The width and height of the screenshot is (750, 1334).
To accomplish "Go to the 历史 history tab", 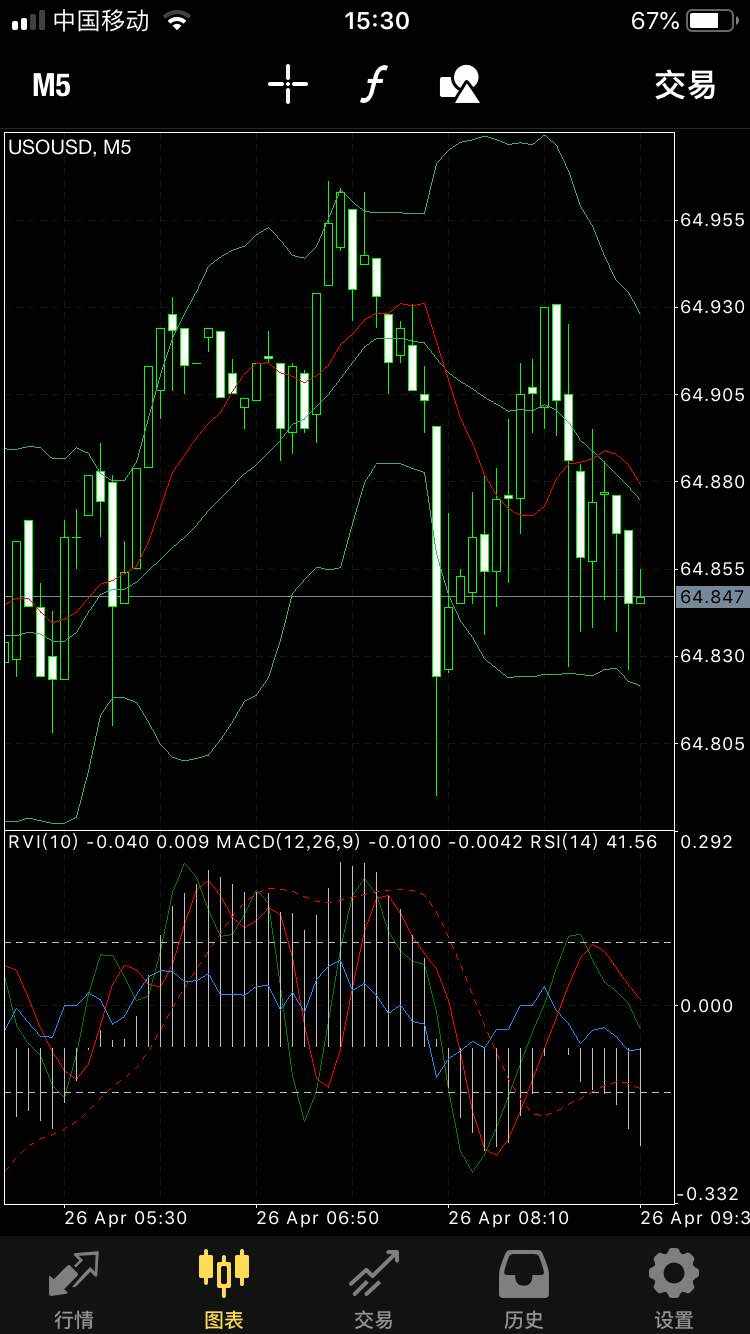I will click(x=524, y=1287).
